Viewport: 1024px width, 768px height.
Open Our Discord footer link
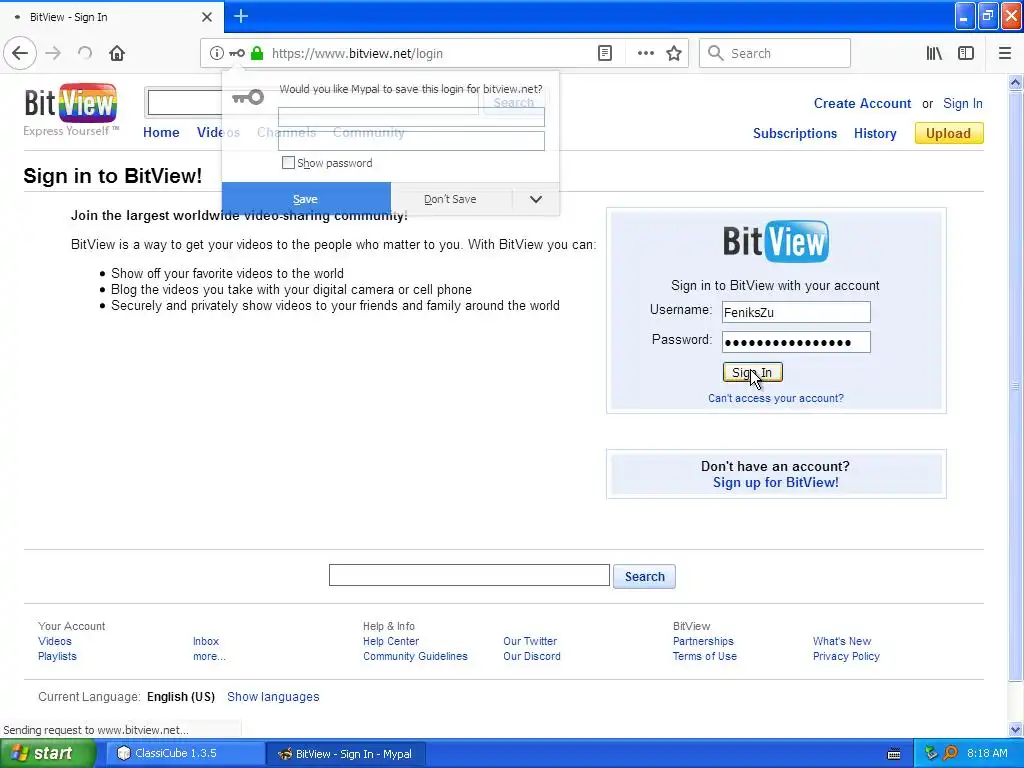532,656
